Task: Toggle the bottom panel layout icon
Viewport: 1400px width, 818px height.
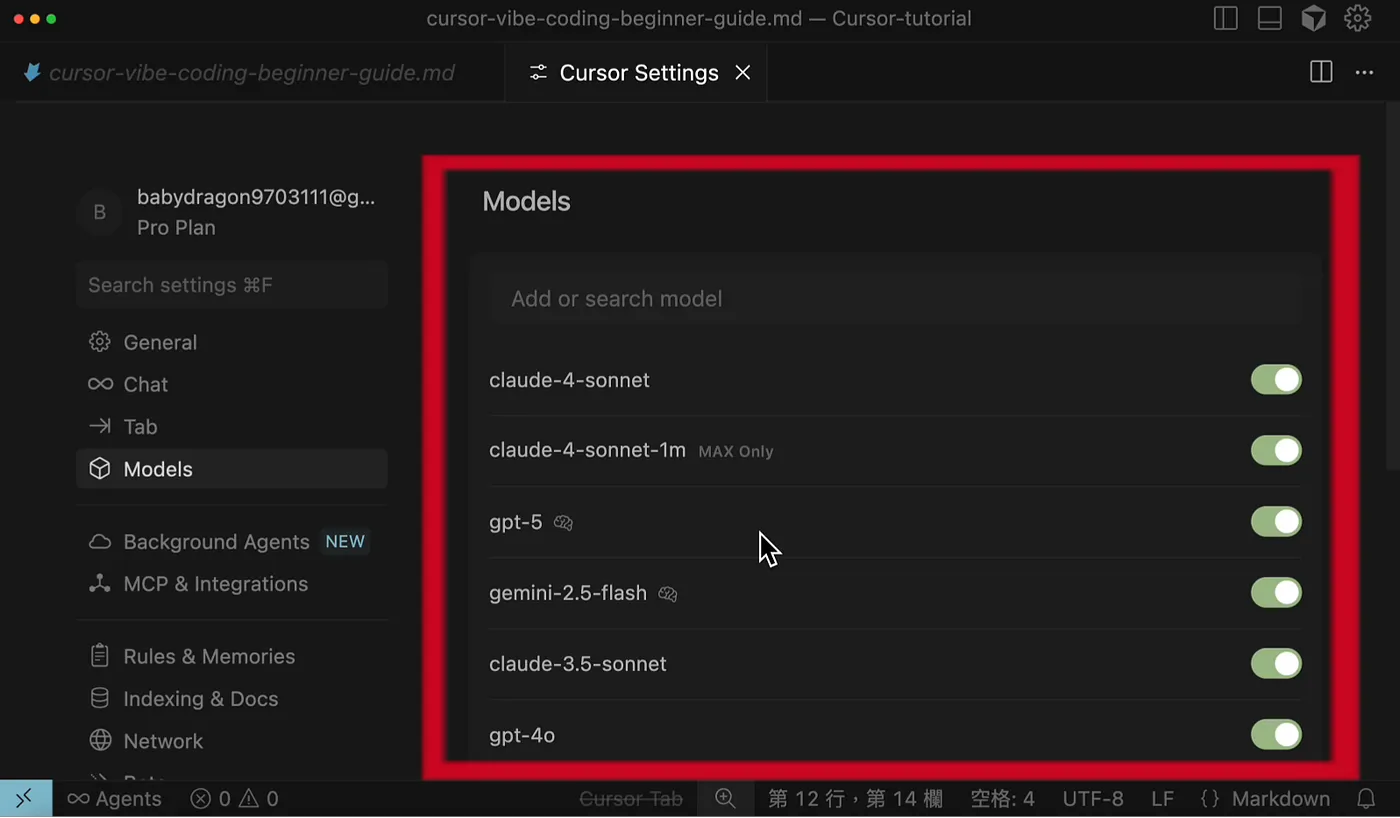Action: (x=1269, y=19)
